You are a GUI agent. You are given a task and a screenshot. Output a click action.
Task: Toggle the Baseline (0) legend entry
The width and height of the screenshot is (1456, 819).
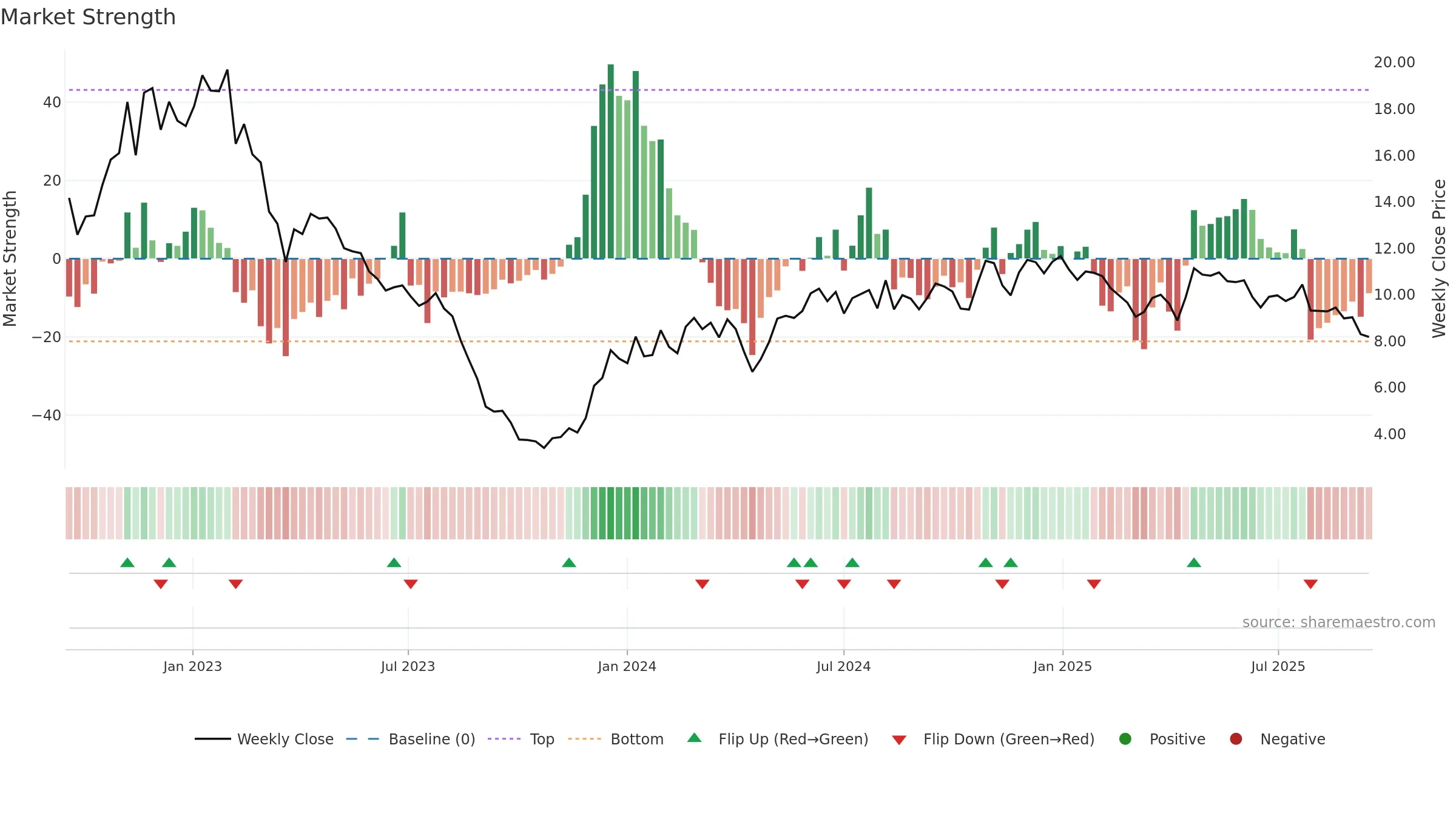pos(411,739)
